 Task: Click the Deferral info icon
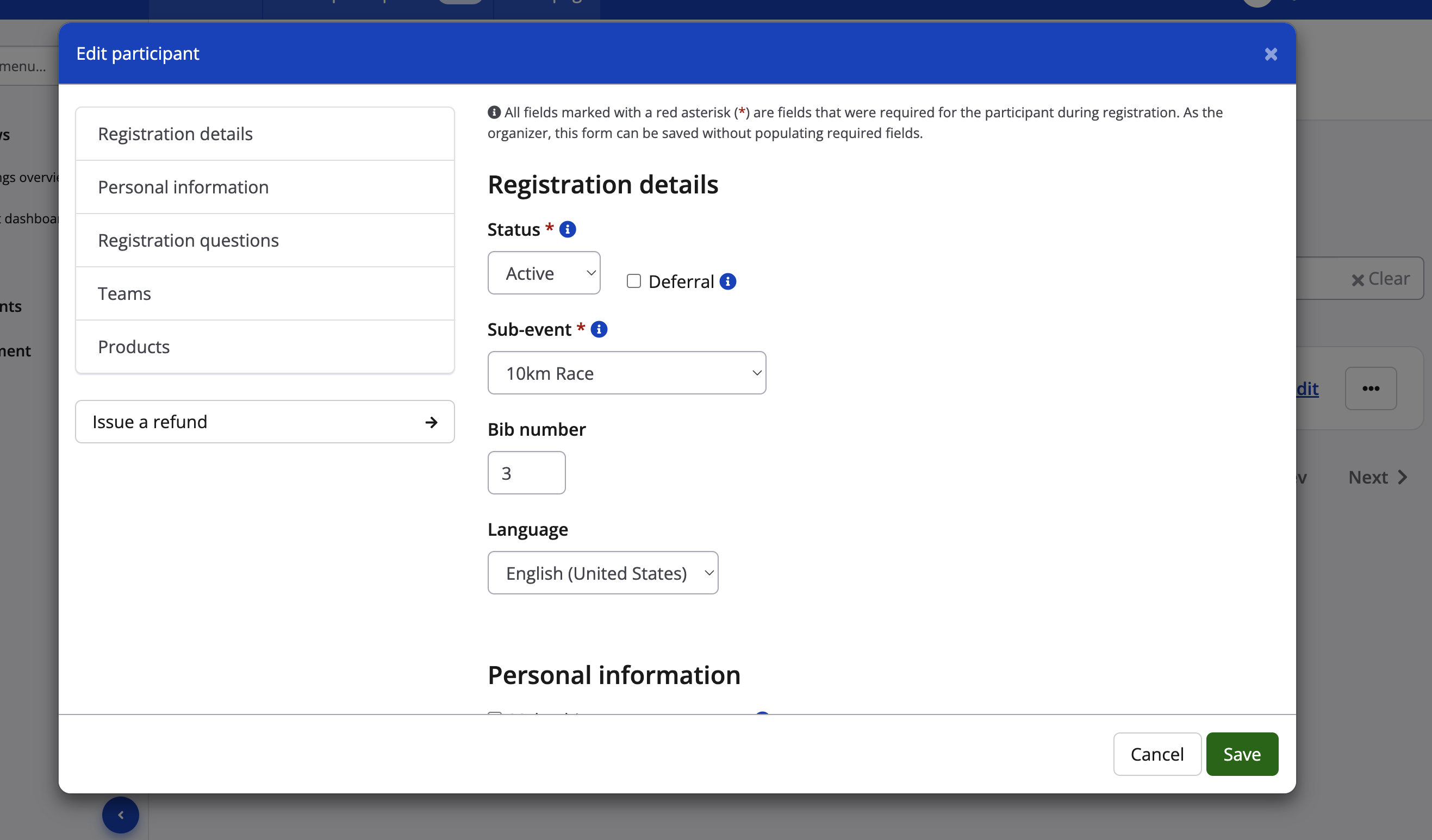click(727, 281)
